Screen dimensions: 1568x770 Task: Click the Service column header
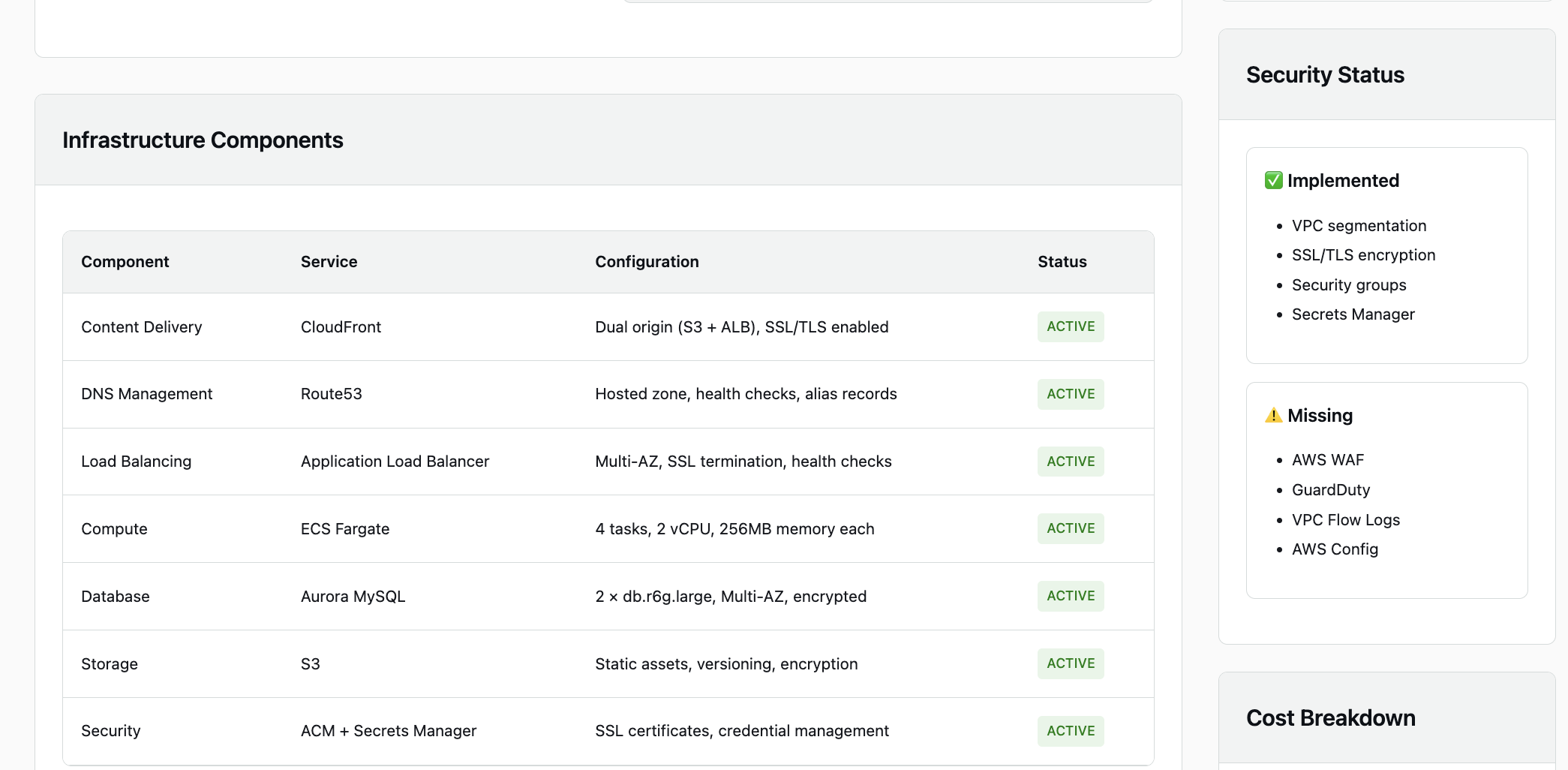click(x=329, y=262)
